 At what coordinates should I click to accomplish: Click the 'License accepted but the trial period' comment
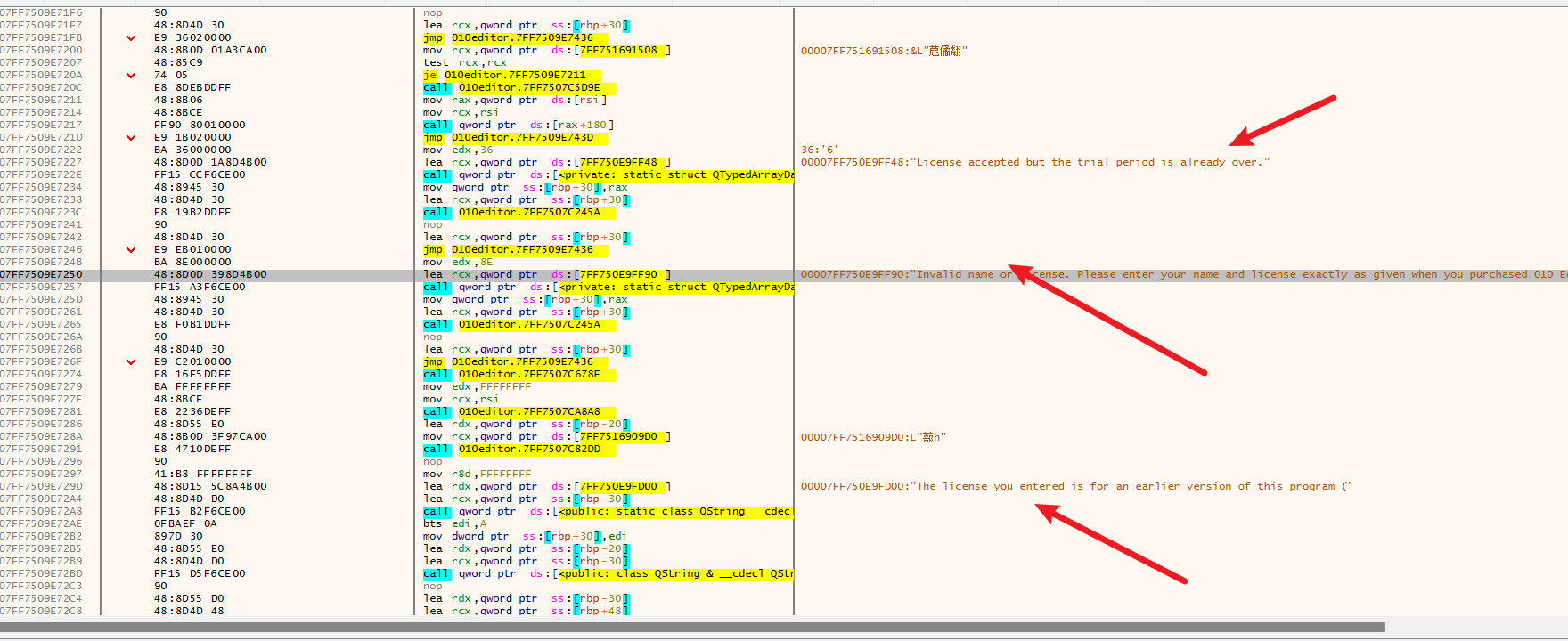(1034, 163)
